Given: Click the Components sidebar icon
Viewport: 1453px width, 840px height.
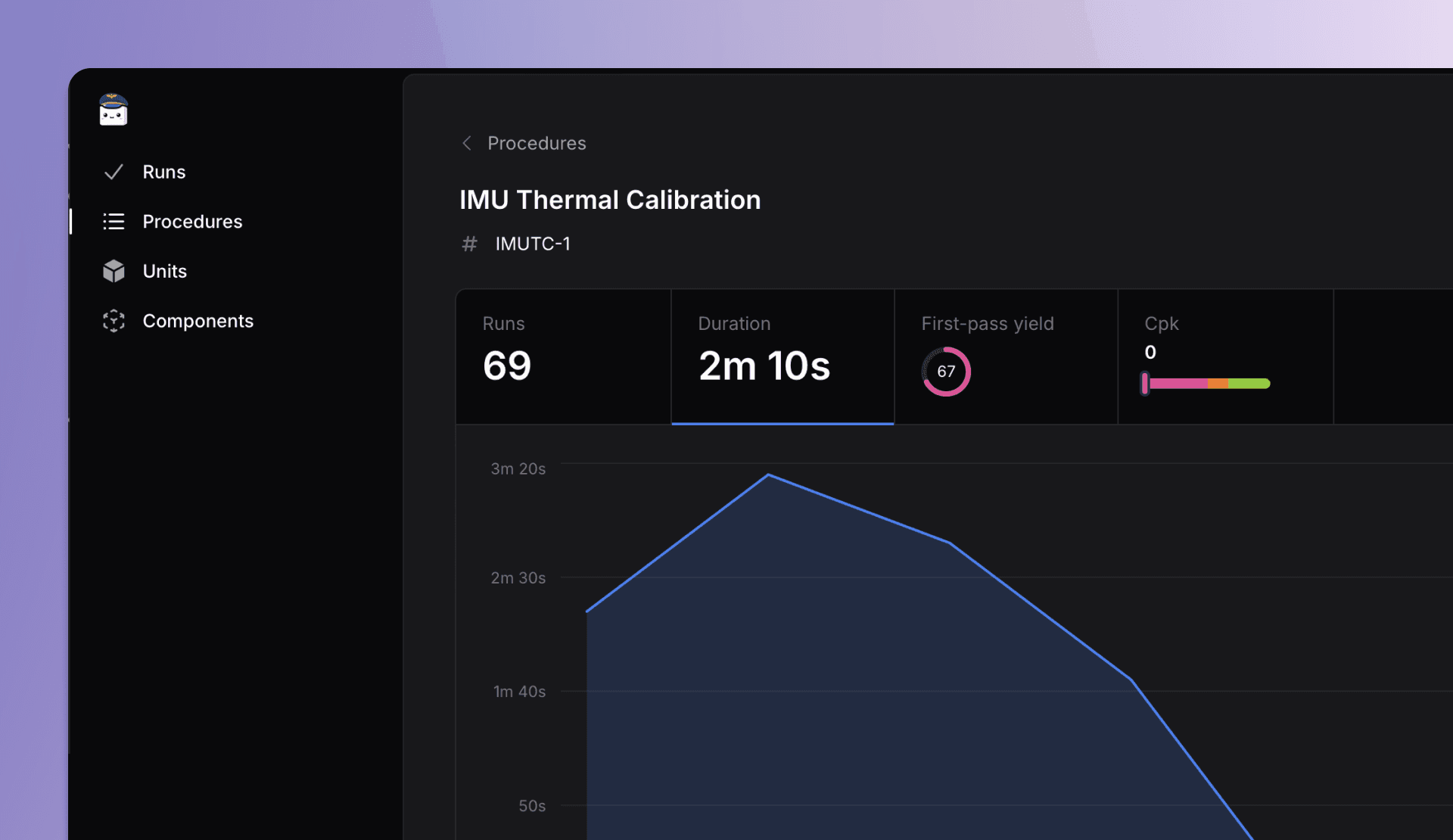Looking at the screenshot, I should coord(115,321).
